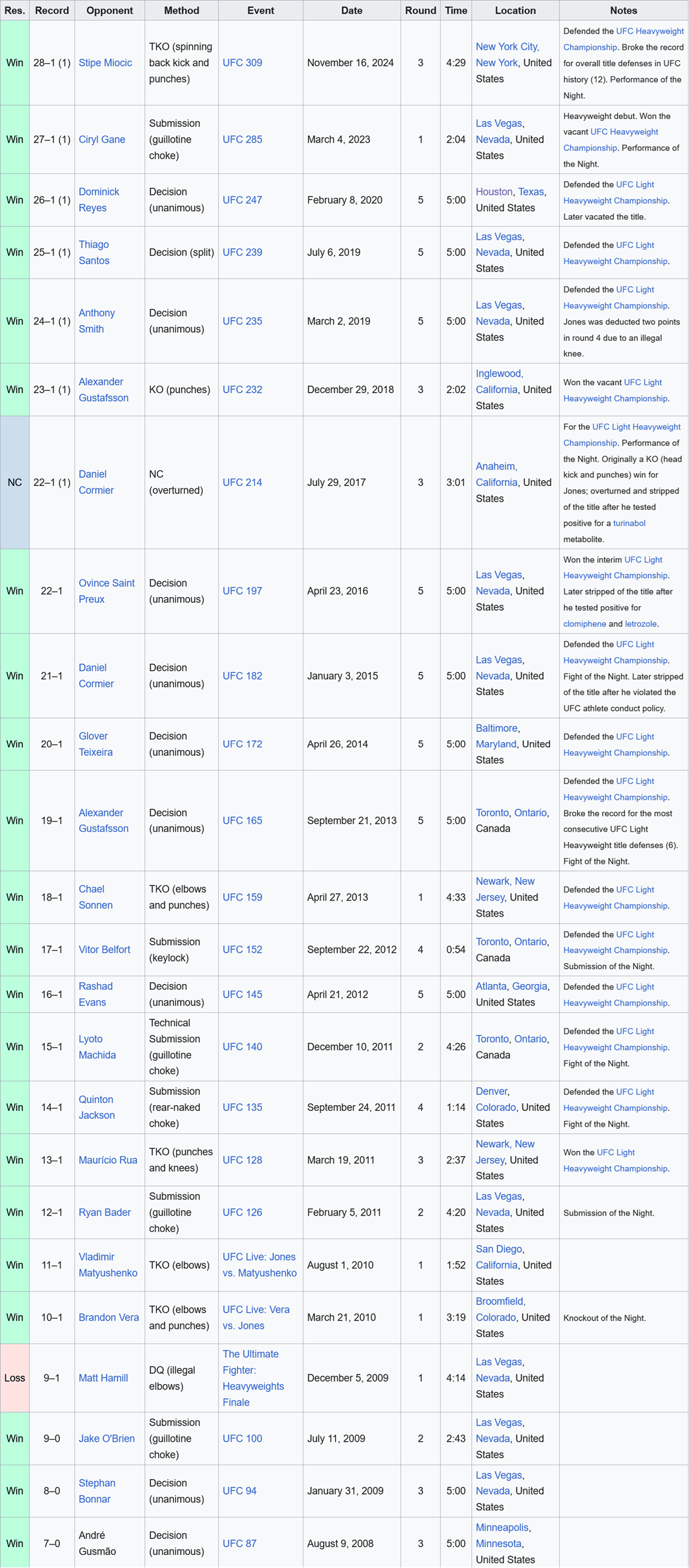Screen dimensions: 689x1568
Task: Open the Baltimore location link
Action: (x=497, y=728)
